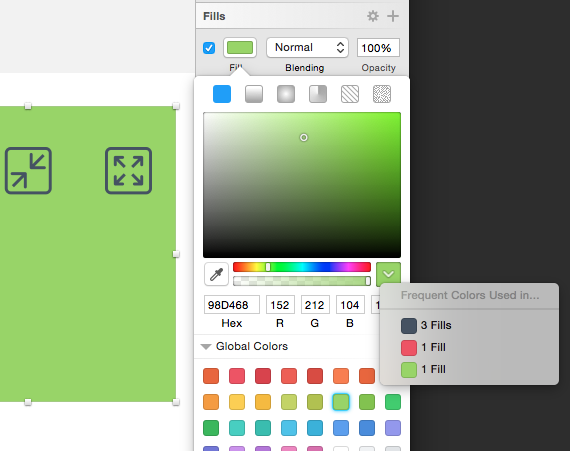Pick the turquoise swatch in third row

237,428
